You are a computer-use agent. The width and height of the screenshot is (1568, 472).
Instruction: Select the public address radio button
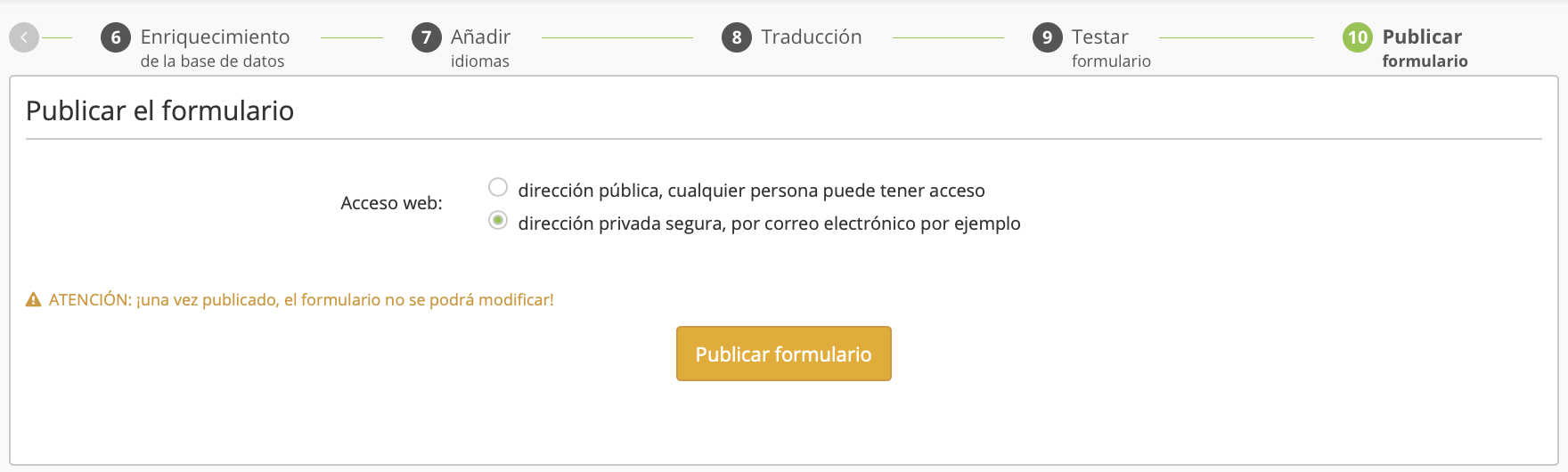click(x=498, y=187)
